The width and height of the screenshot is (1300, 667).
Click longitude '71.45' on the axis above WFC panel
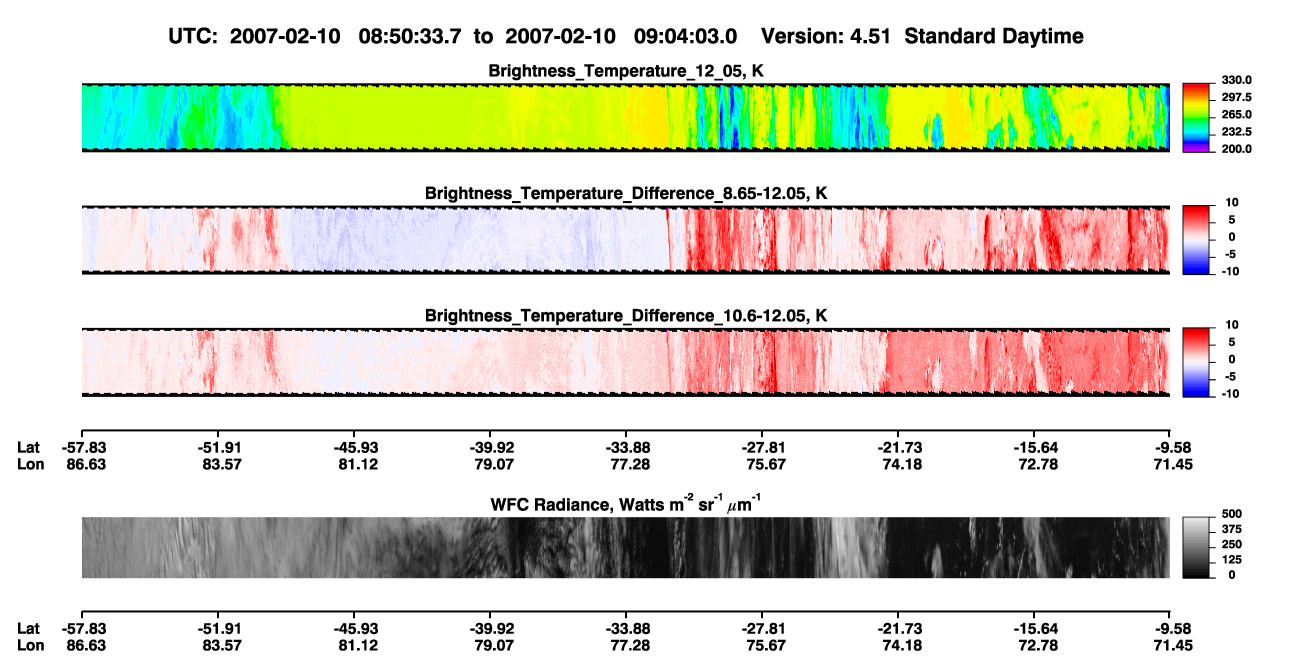click(1170, 464)
